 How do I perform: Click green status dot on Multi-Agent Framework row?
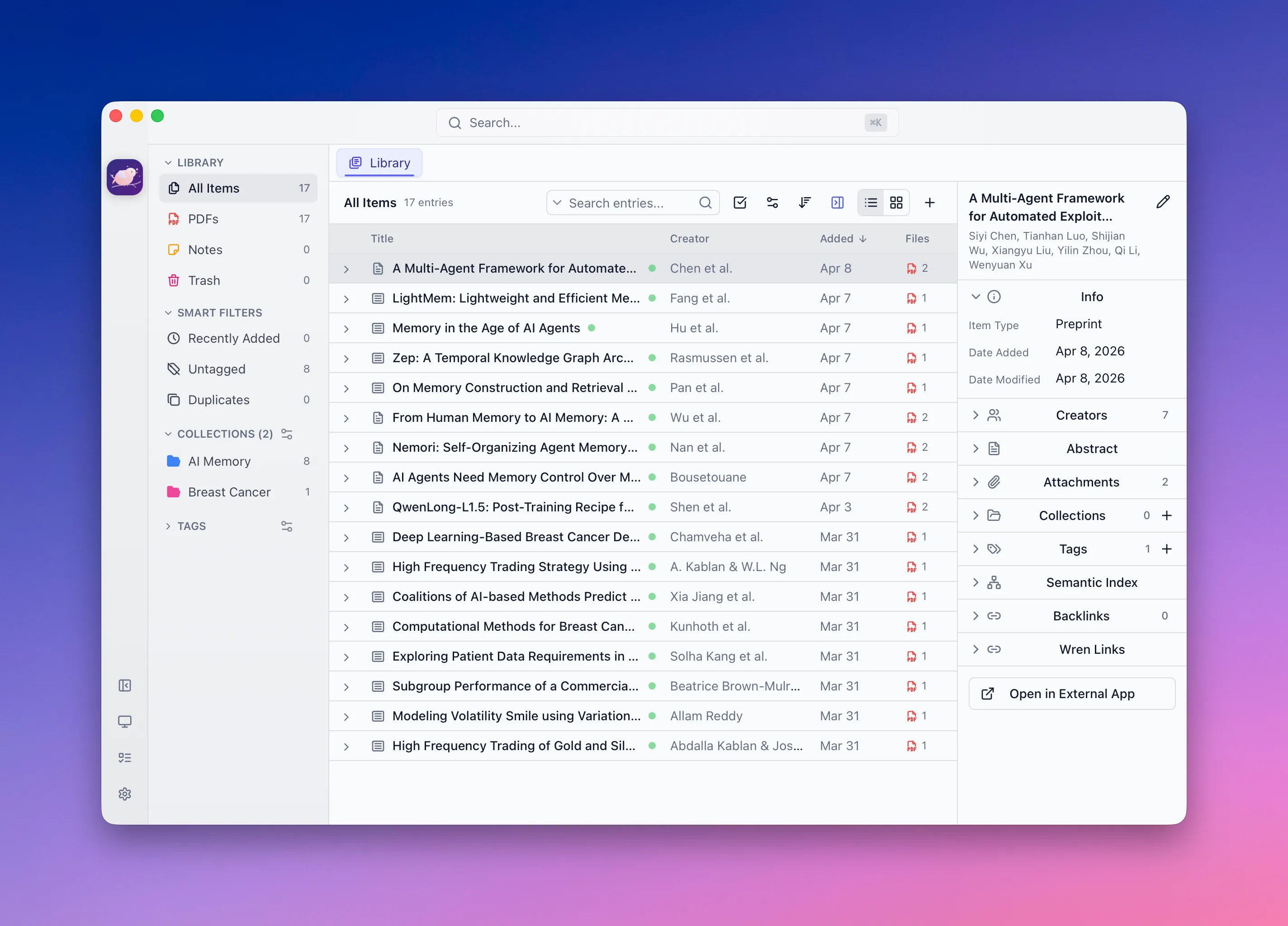point(652,268)
